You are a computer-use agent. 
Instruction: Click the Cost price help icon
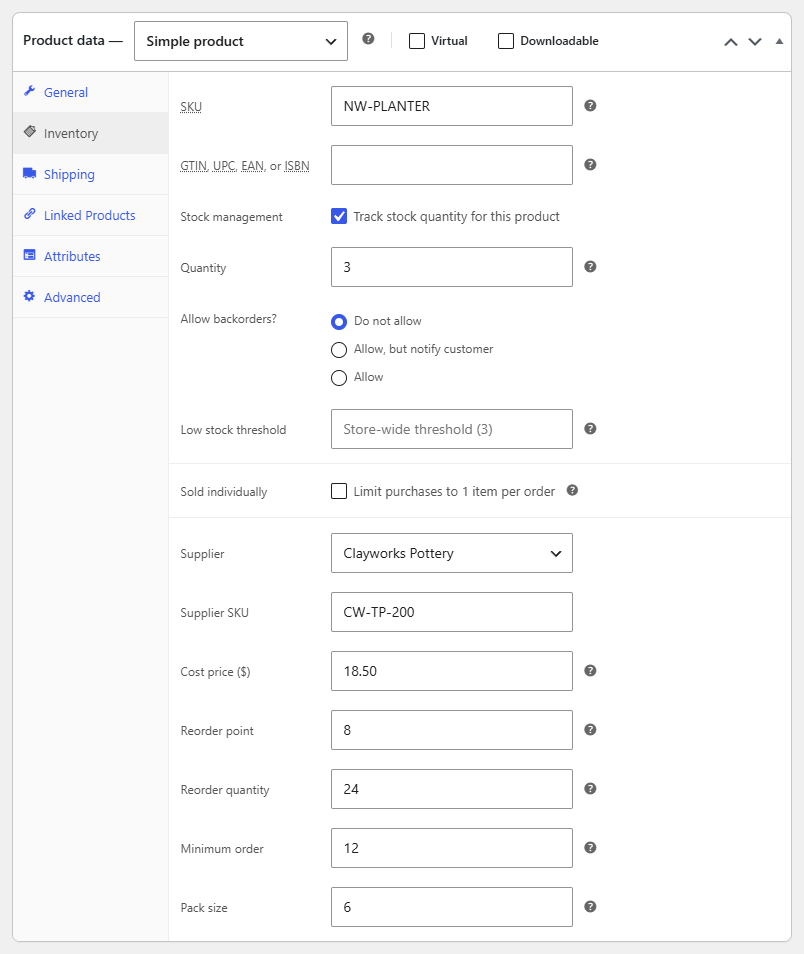590,670
